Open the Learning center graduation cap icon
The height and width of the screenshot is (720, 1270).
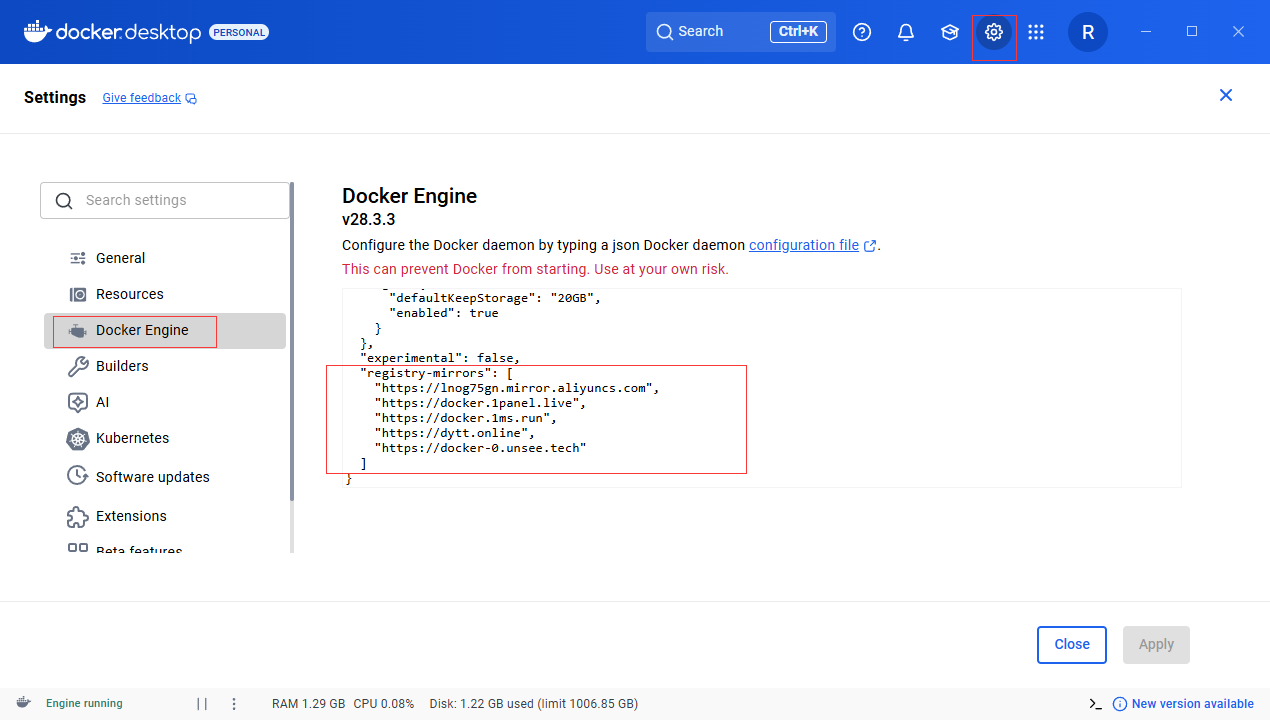click(950, 32)
